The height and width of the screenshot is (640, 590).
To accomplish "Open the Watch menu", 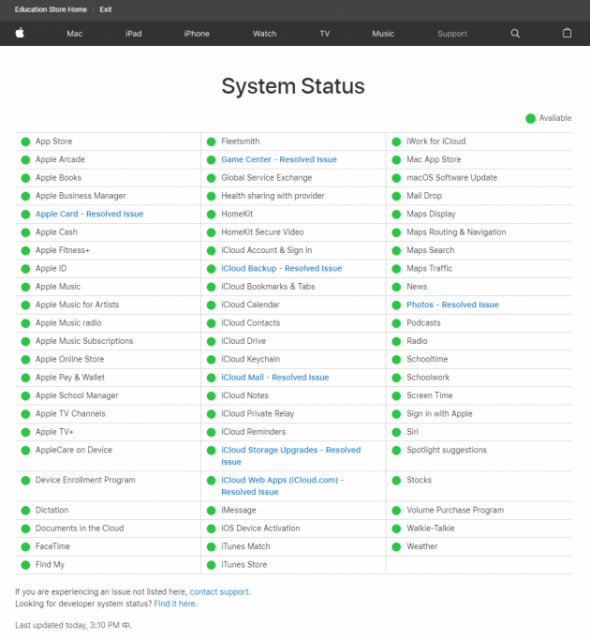I will point(264,33).
